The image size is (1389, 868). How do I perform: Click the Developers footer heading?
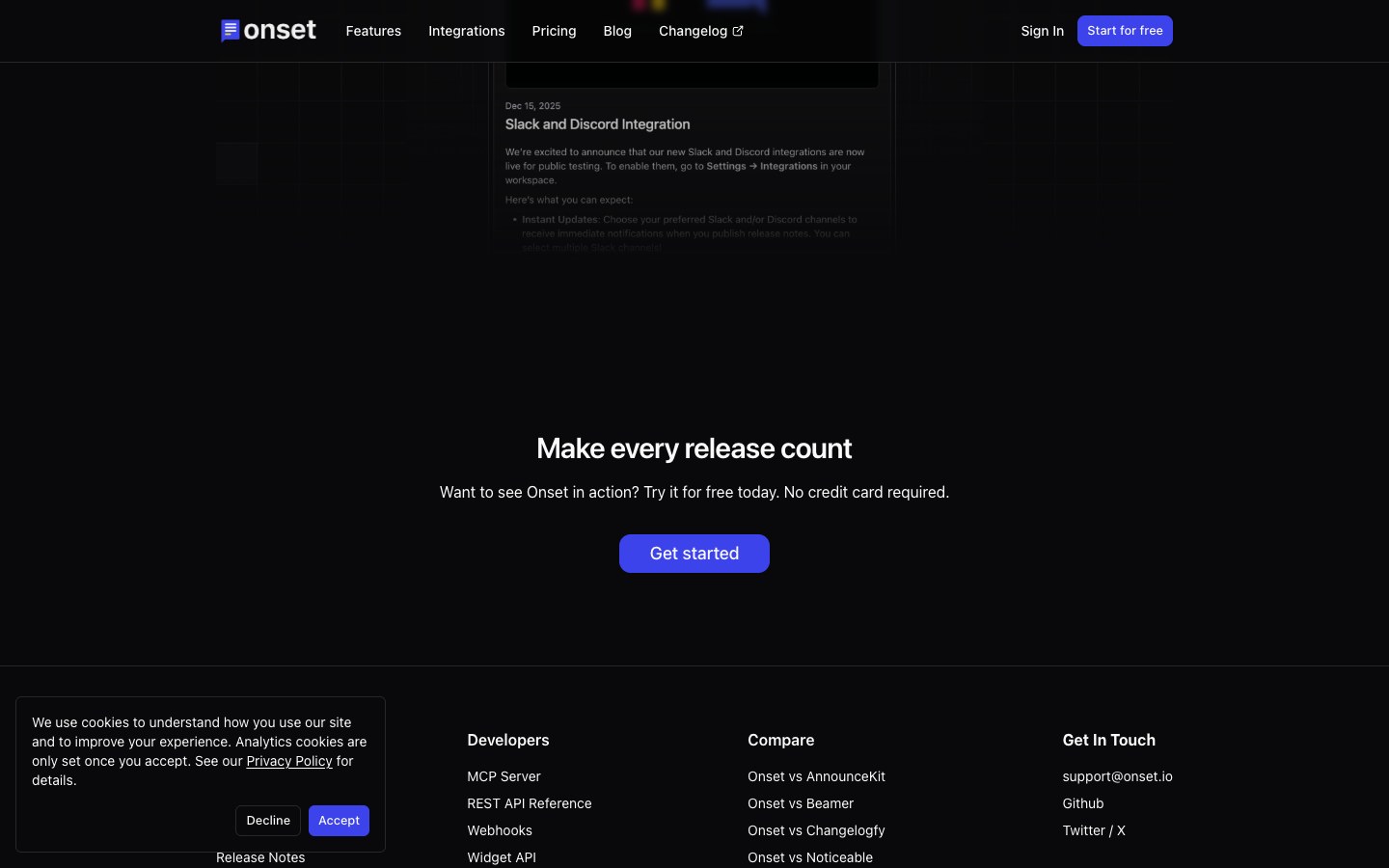pyautogui.click(x=508, y=740)
